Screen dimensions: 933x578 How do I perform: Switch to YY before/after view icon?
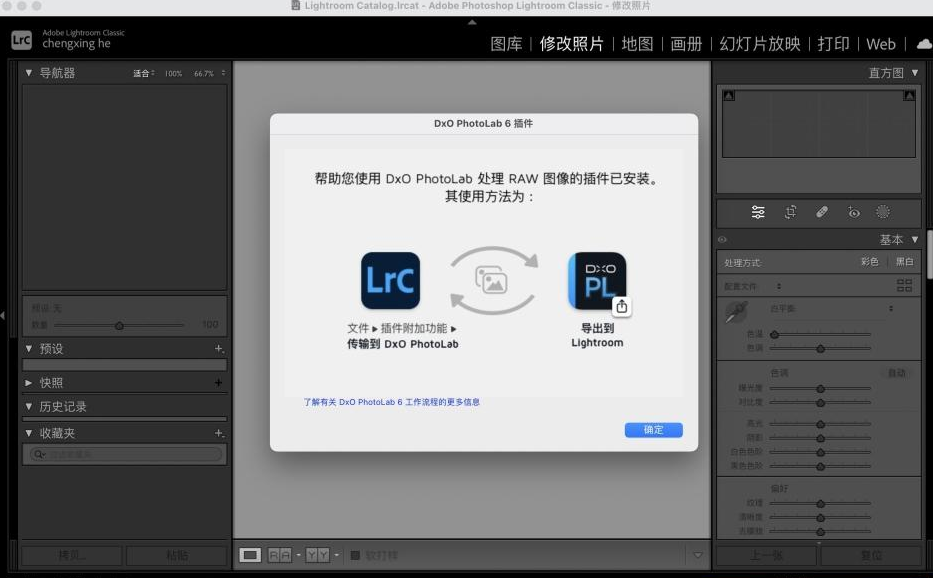tap(317, 555)
